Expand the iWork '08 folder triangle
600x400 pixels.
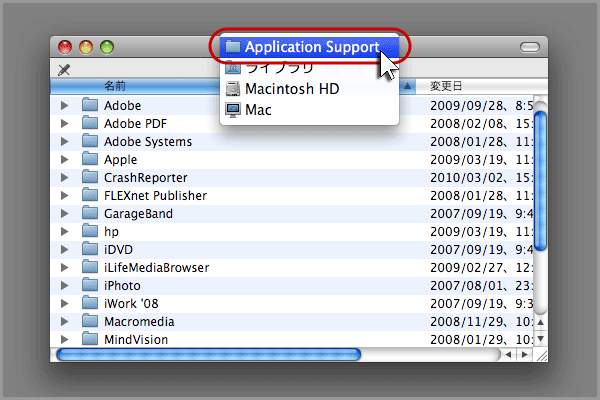click(x=64, y=303)
